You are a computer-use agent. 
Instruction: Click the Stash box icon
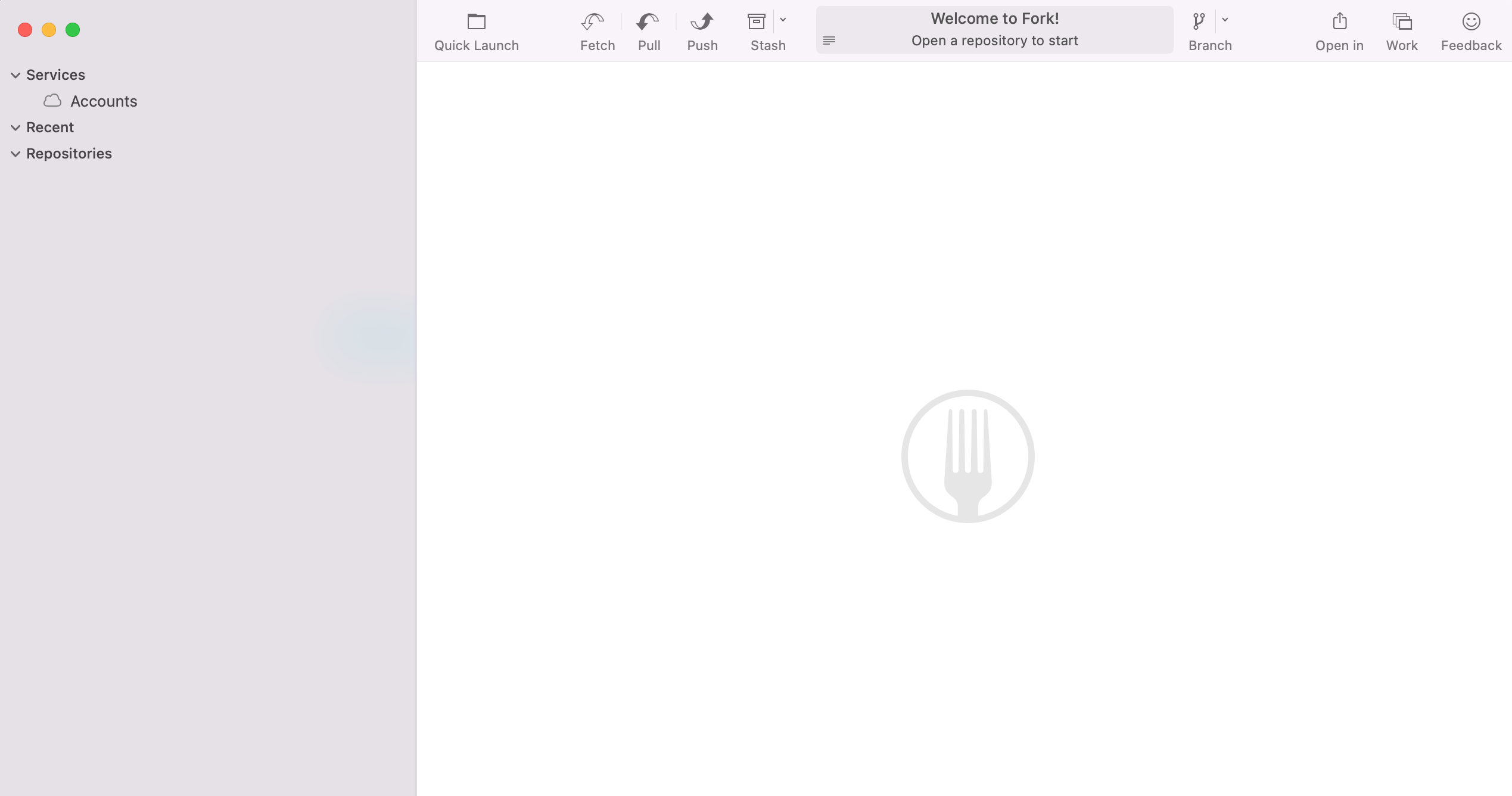pyautogui.click(x=757, y=21)
